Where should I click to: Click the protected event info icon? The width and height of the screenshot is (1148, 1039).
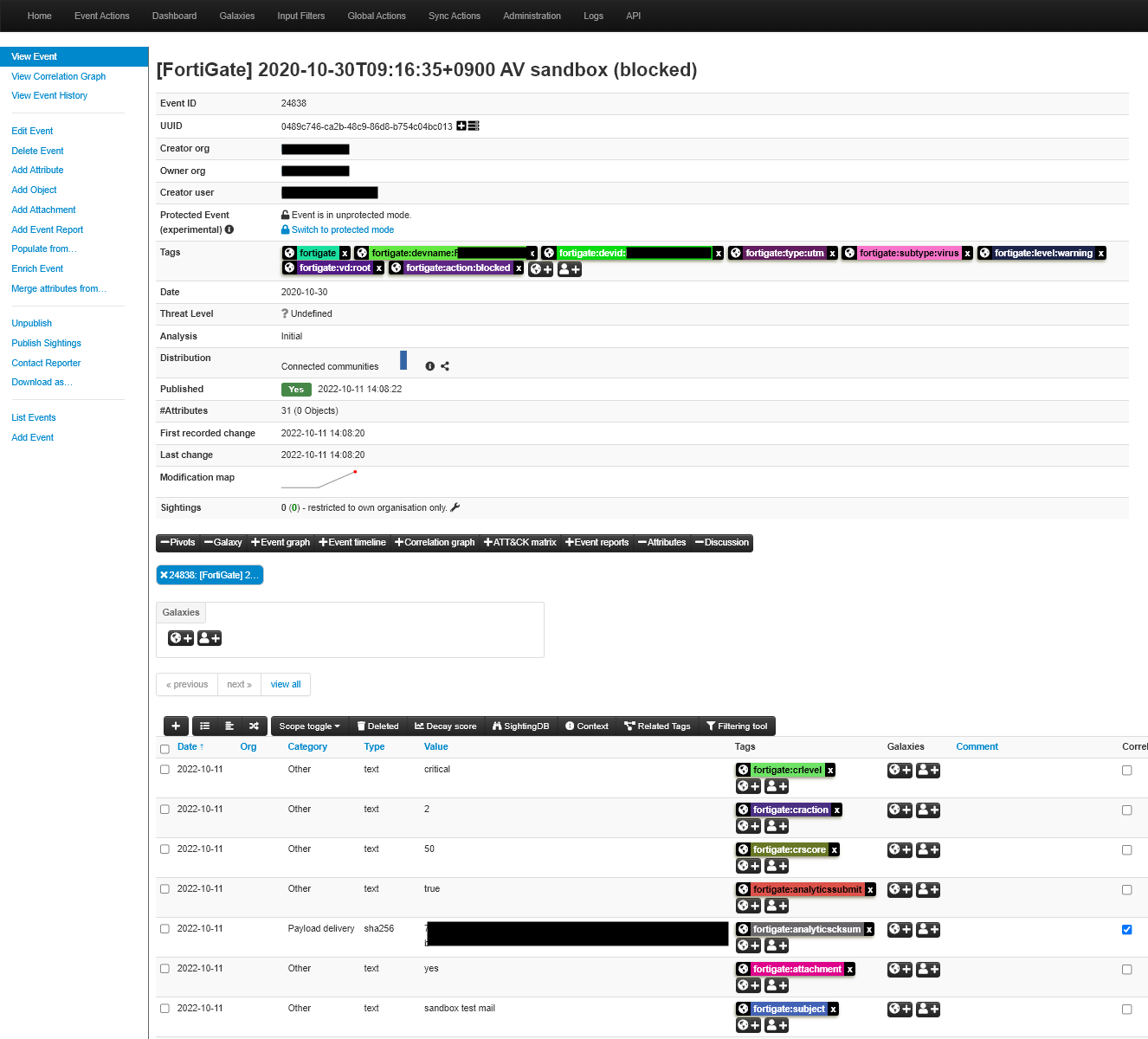229,229
